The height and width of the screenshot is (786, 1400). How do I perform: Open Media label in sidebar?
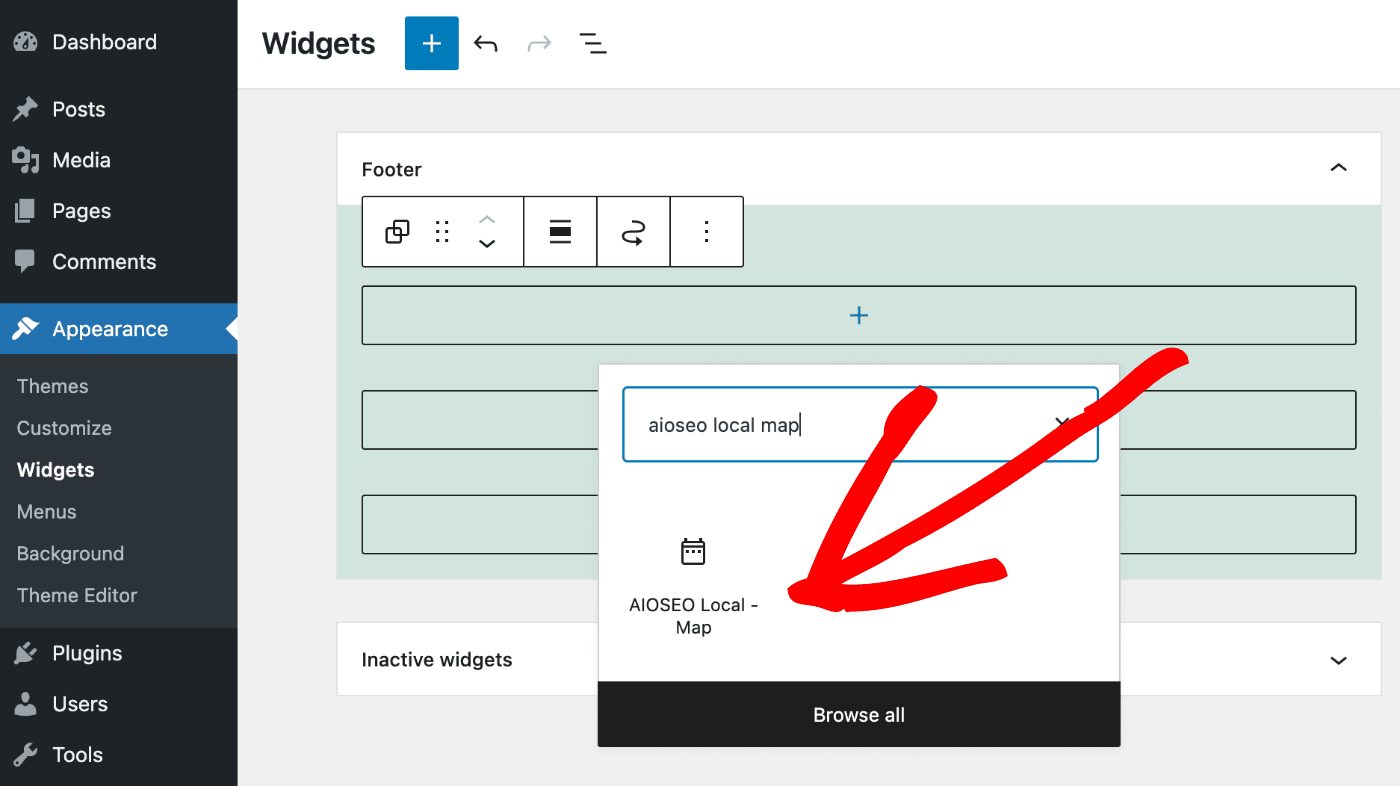click(x=82, y=160)
